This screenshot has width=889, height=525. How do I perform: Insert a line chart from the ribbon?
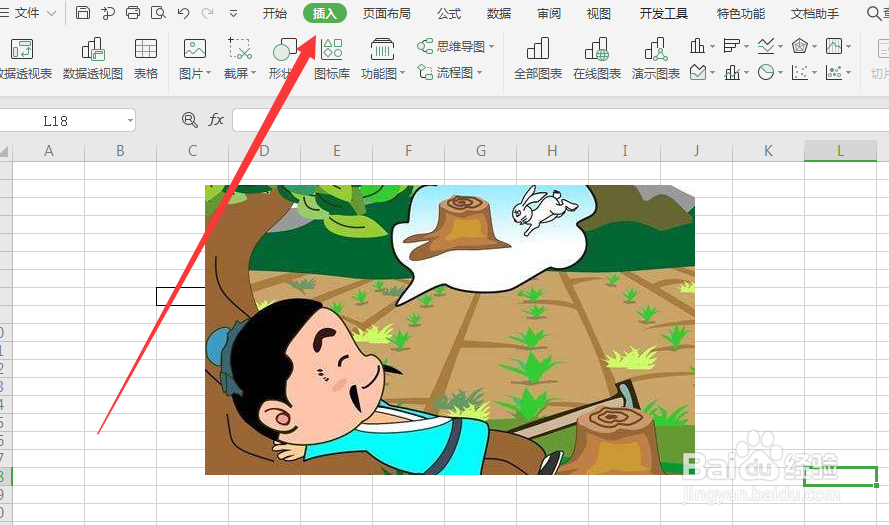(x=766, y=46)
